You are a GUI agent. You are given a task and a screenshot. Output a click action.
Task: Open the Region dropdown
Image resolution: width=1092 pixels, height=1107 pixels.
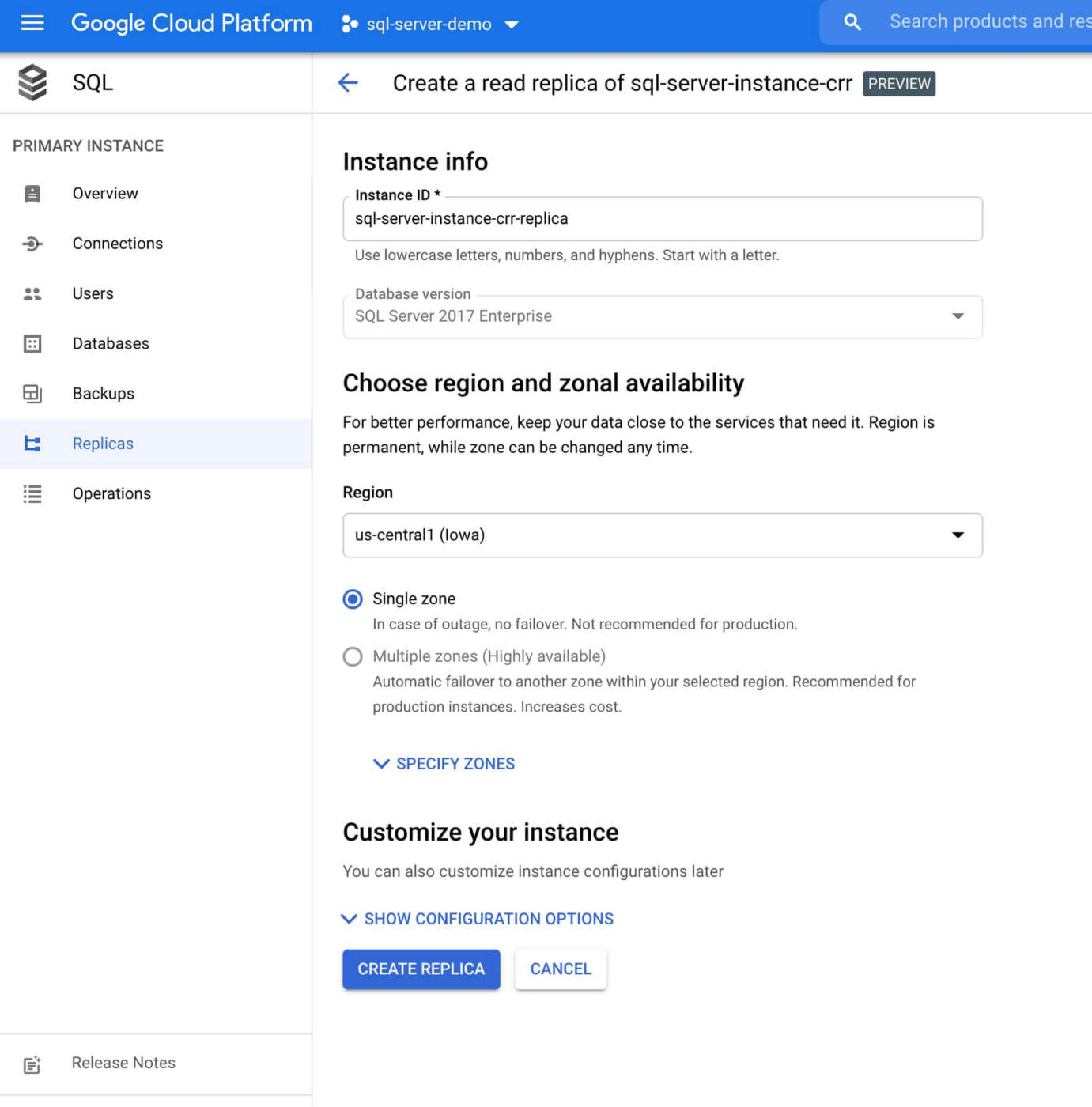[x=662, y=535]
